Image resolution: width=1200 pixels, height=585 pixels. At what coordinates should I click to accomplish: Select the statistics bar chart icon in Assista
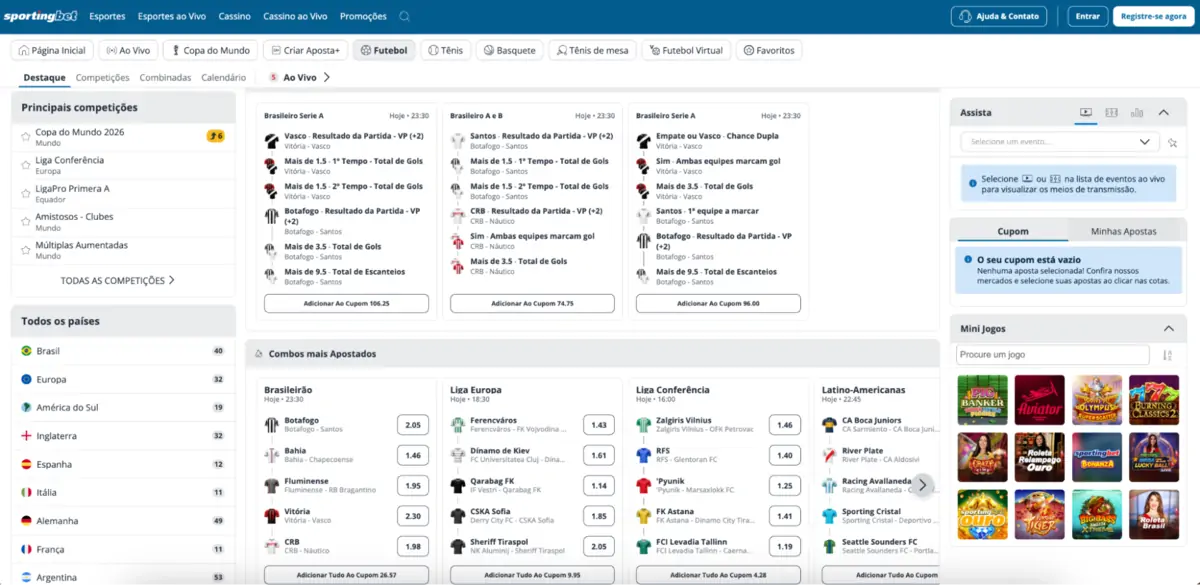point(1137,113)
